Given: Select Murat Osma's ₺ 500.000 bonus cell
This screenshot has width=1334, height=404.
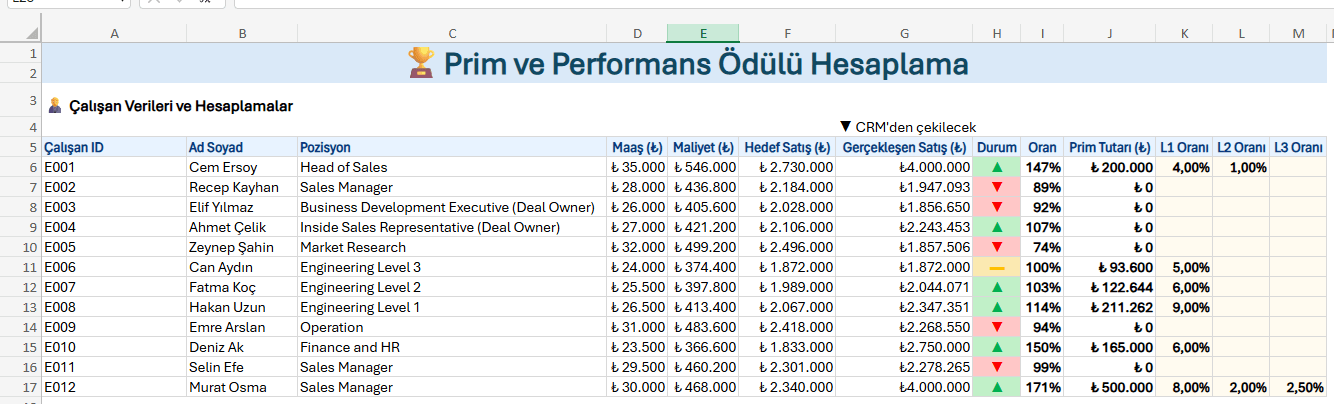Looking at the screenshot, I should click(1110, 387).
